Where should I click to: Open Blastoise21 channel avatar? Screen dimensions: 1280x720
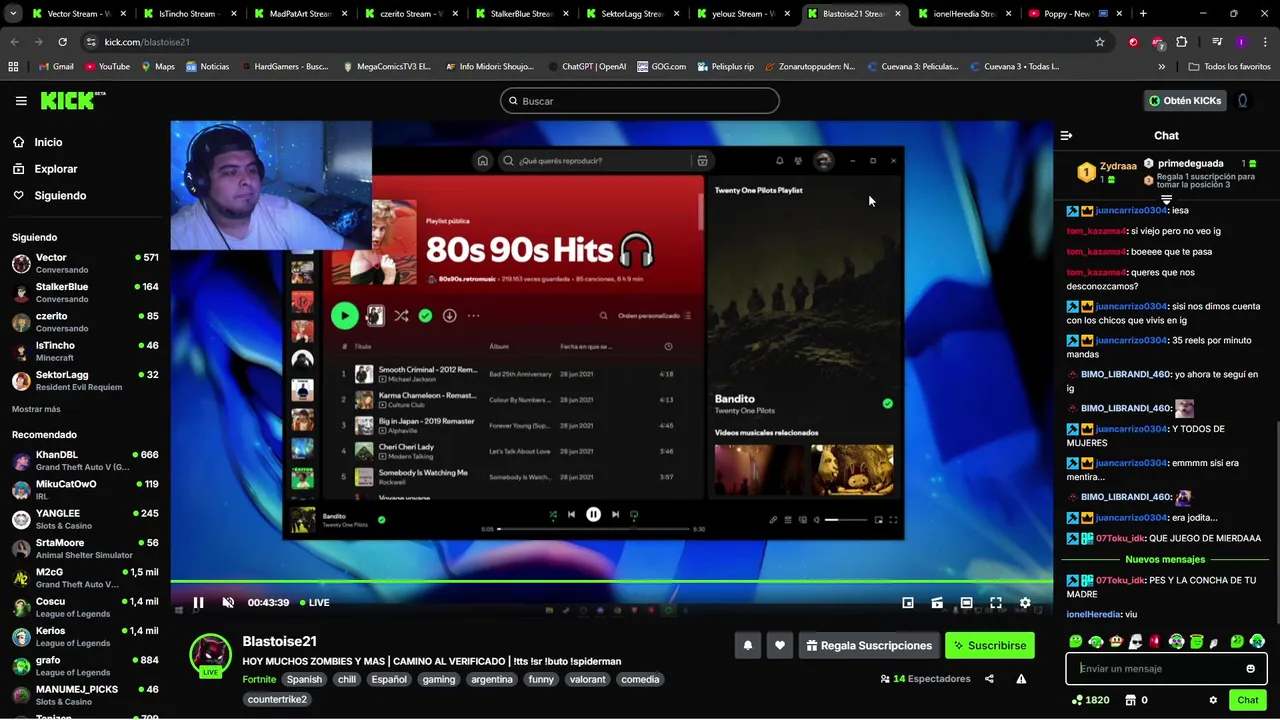click(211, 654)
